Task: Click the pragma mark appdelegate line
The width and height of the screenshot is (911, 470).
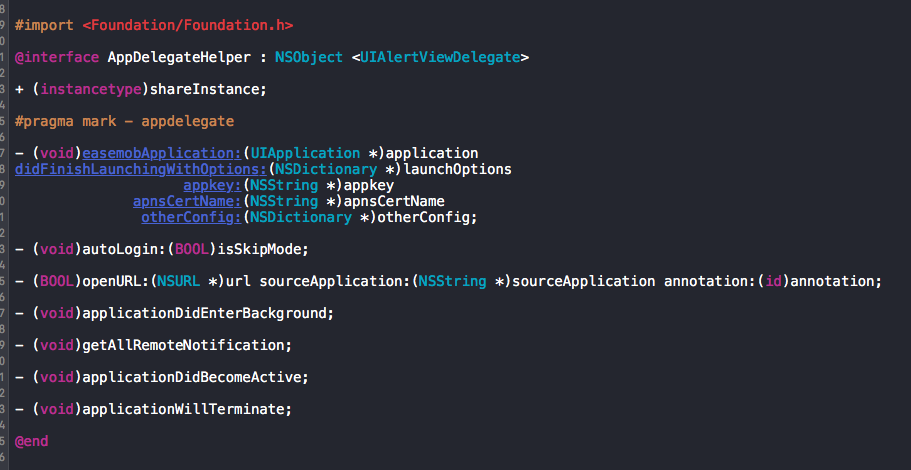Action: click(124, 121)
